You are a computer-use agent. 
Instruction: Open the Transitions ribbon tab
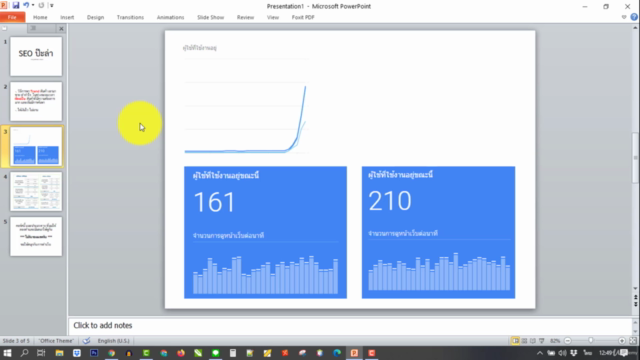click(130, 17)
